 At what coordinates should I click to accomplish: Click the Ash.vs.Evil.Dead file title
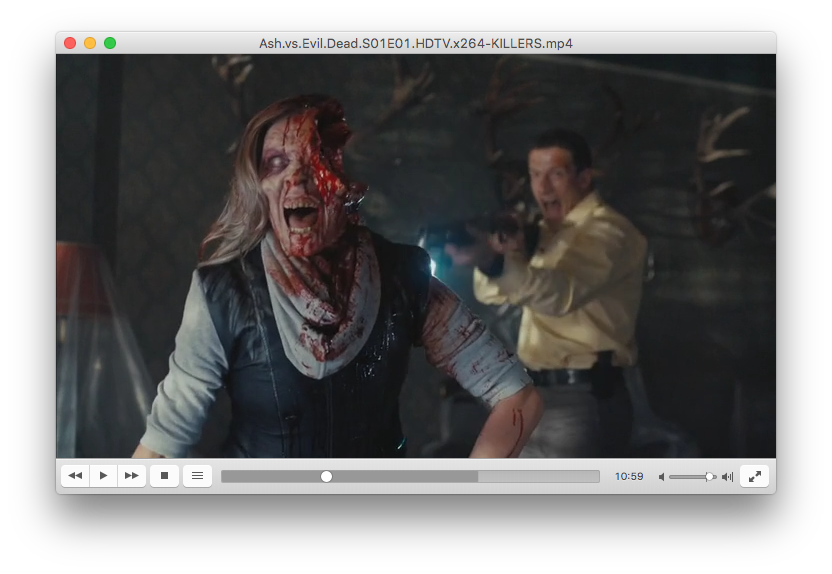(415, 44)
